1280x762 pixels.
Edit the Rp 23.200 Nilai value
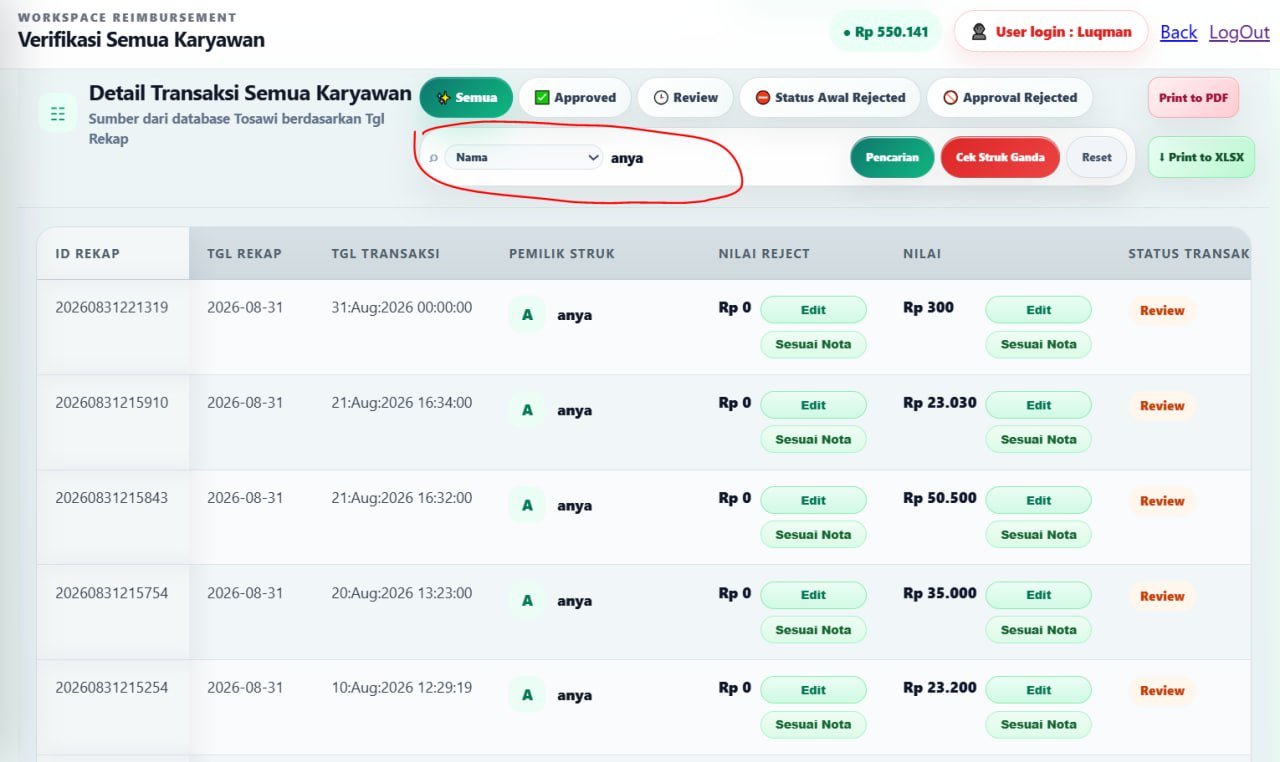tap(1038, 690)
